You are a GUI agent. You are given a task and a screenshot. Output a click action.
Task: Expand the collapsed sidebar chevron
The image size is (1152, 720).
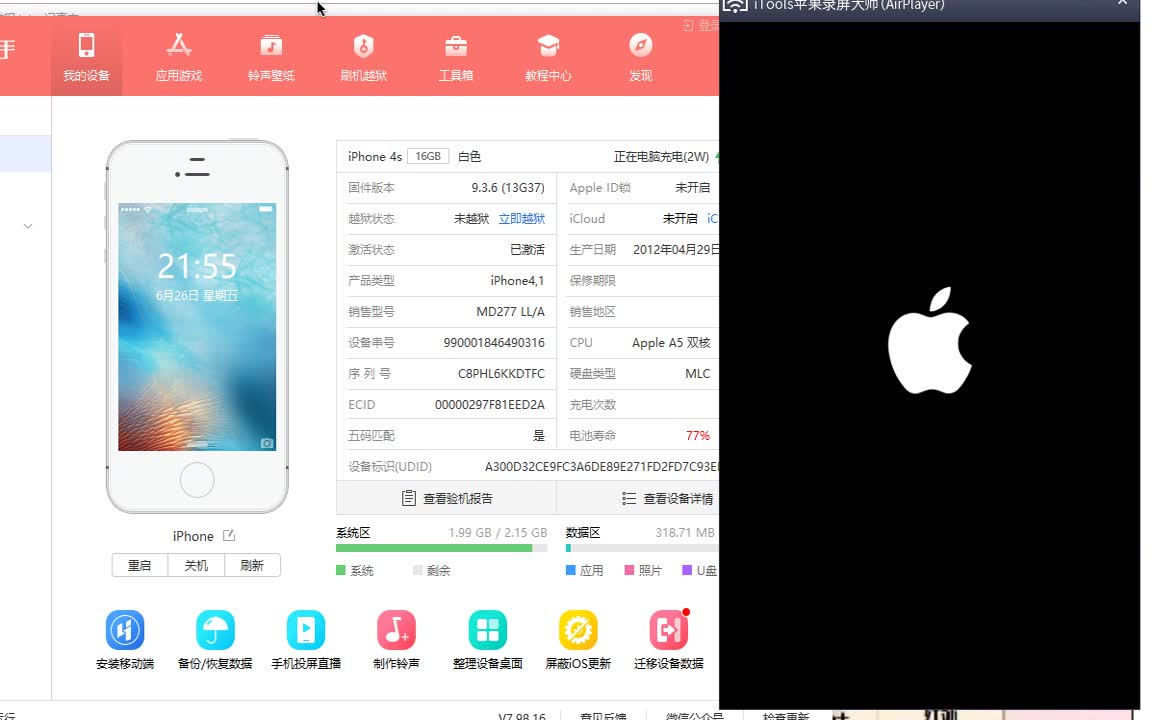coord(27,226)
